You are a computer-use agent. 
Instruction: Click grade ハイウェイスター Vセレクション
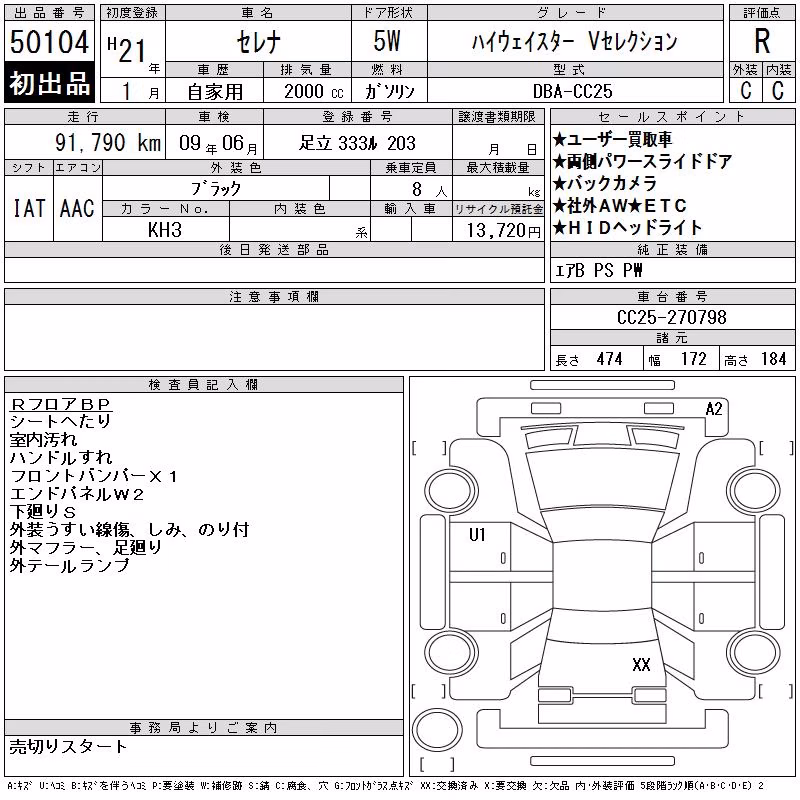(x=575, y=42)
